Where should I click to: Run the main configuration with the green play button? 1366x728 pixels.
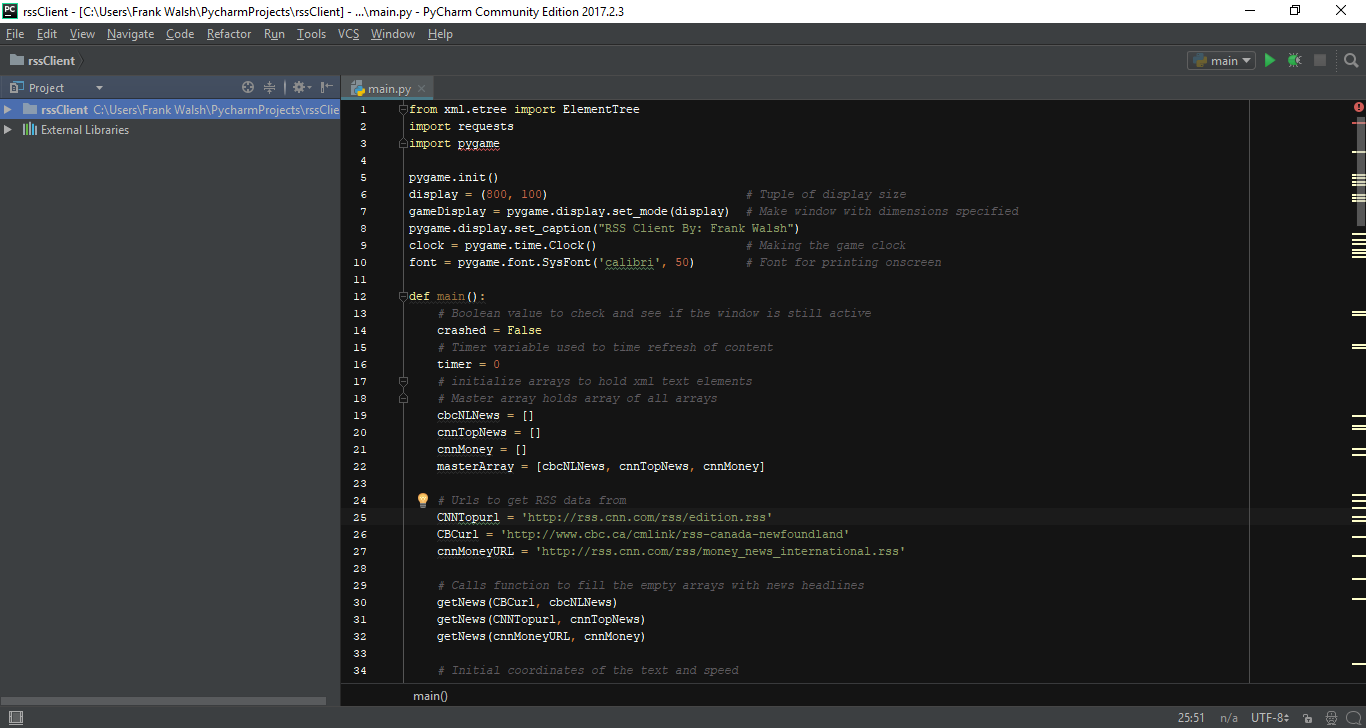pos(1270,61)
